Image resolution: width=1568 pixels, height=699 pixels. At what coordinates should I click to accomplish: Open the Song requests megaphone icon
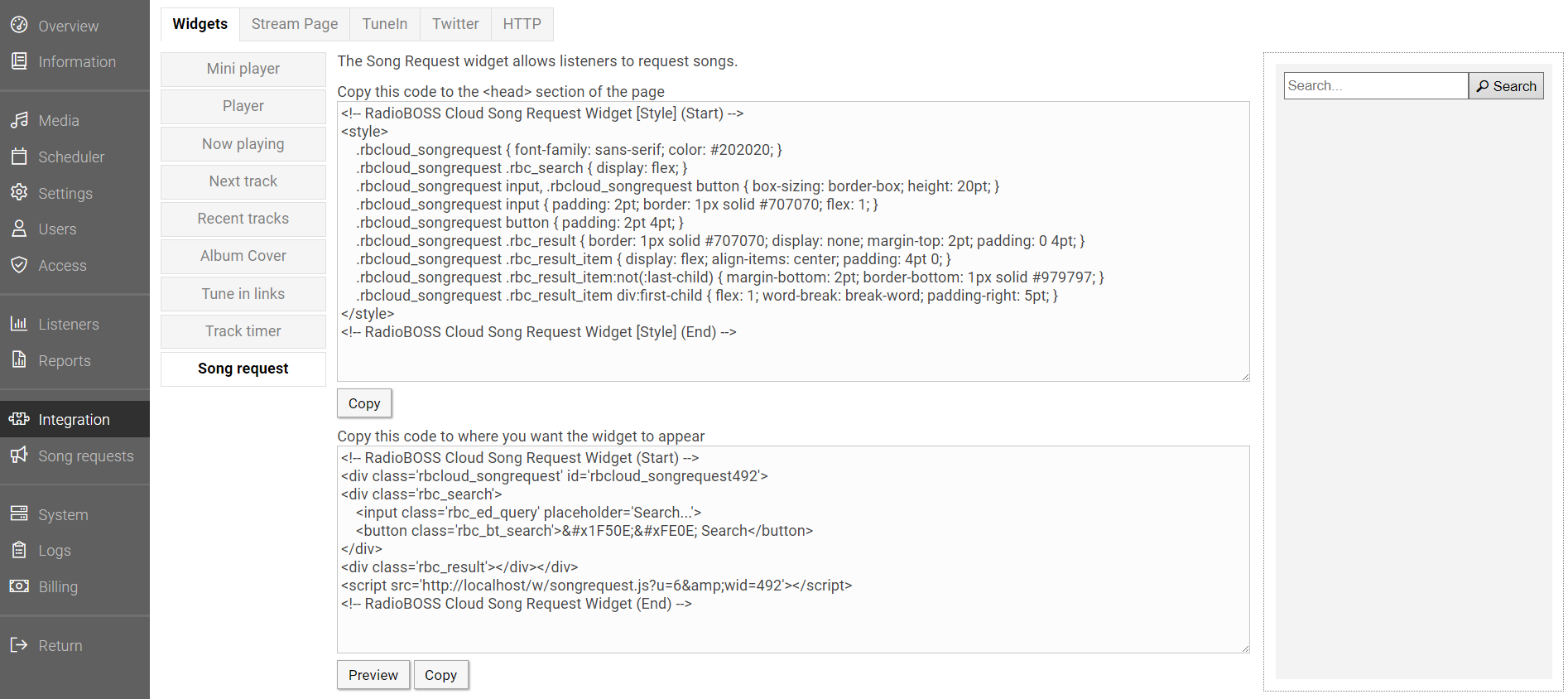(19, 455)
